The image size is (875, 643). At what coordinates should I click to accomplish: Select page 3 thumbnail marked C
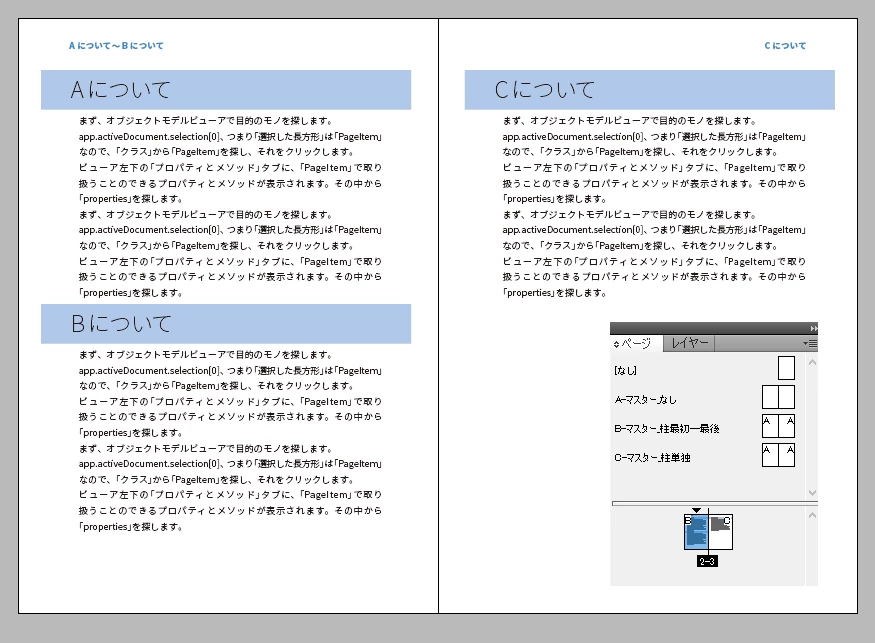[x=720, y=532]
